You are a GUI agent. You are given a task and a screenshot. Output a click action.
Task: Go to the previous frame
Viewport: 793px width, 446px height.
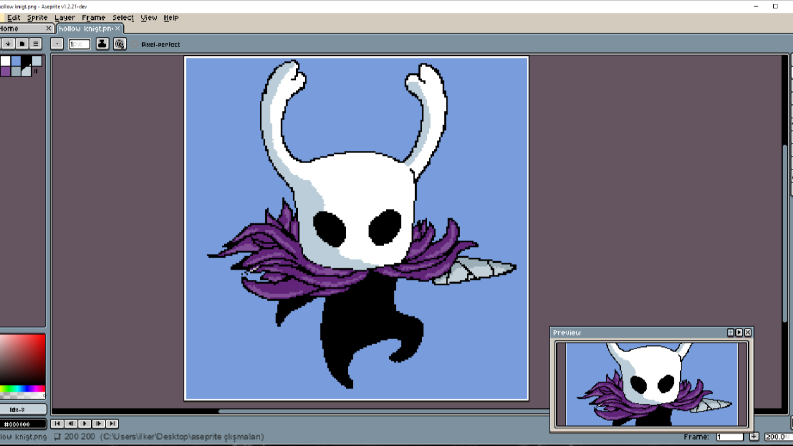click(71, 424)
